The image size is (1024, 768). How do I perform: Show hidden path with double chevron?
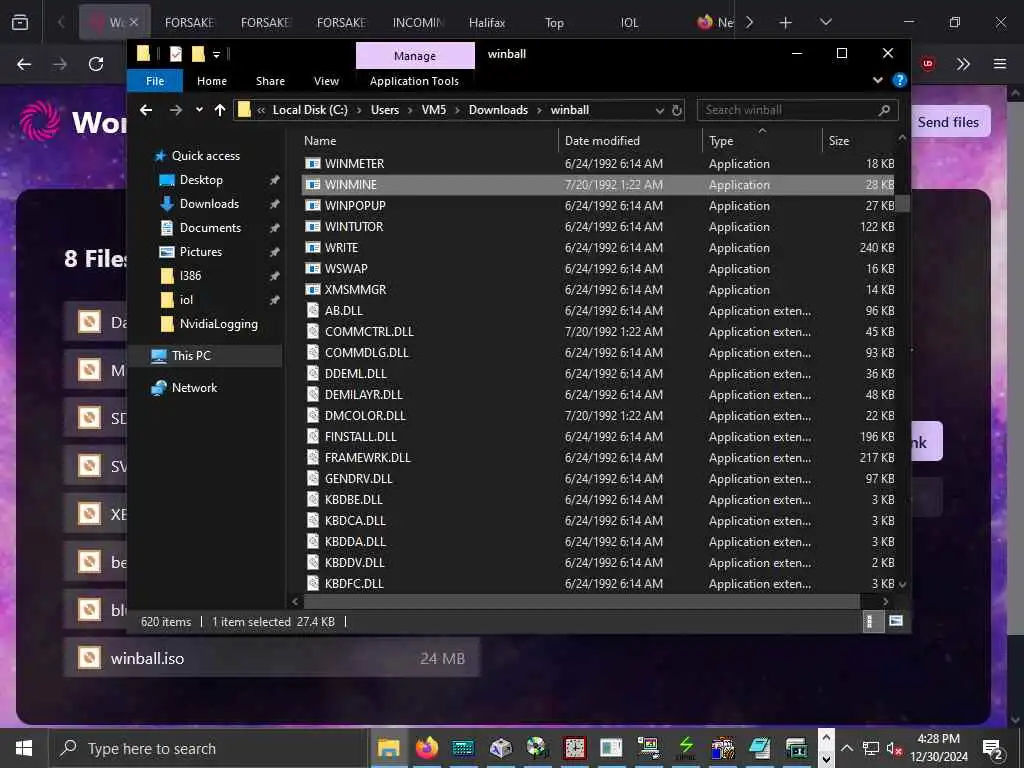(261, 110)
